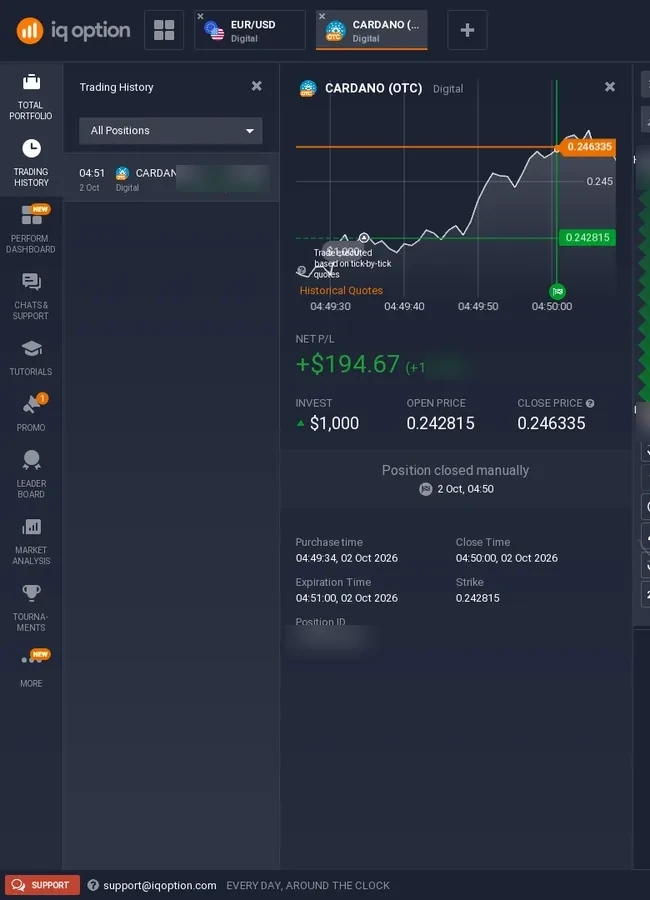
Task: Close the CARDANO (OTC) details panel
Action: (610, 87)
